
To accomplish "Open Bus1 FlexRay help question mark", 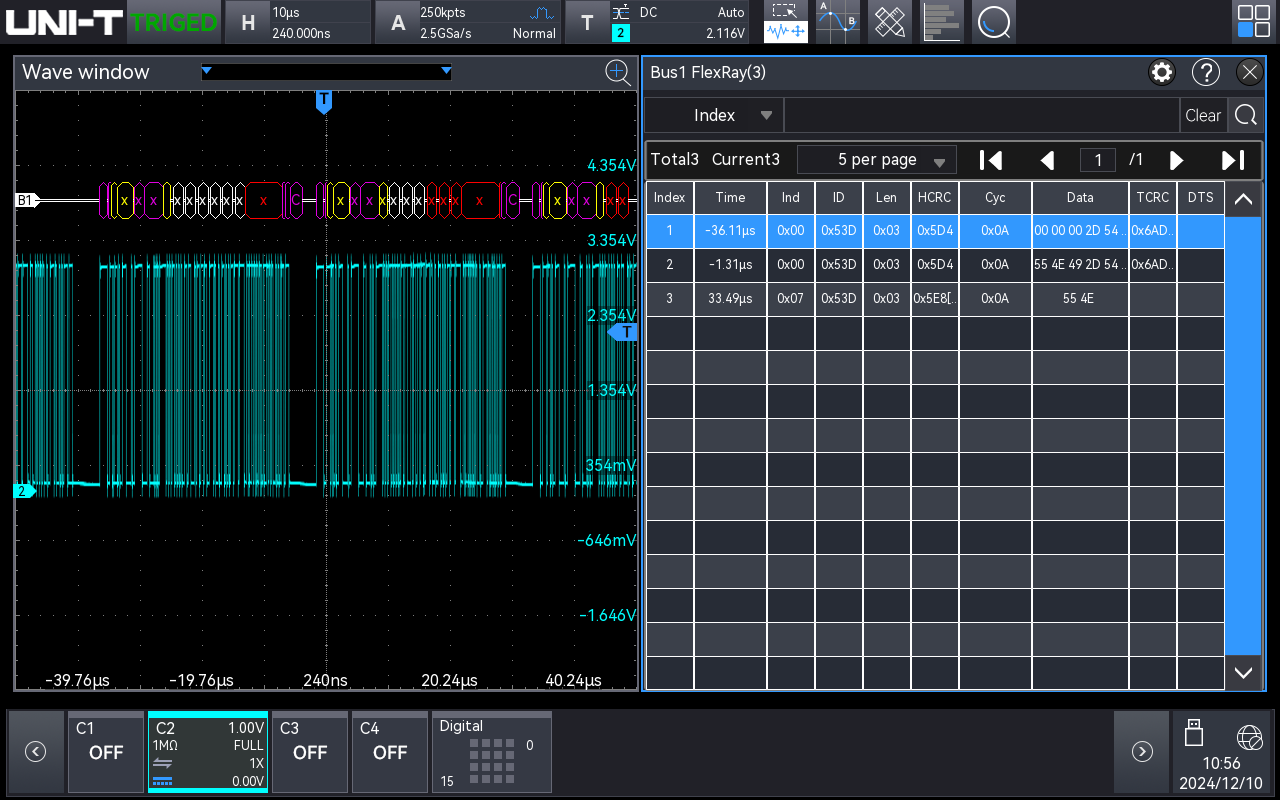I will tap(1206, 72).
